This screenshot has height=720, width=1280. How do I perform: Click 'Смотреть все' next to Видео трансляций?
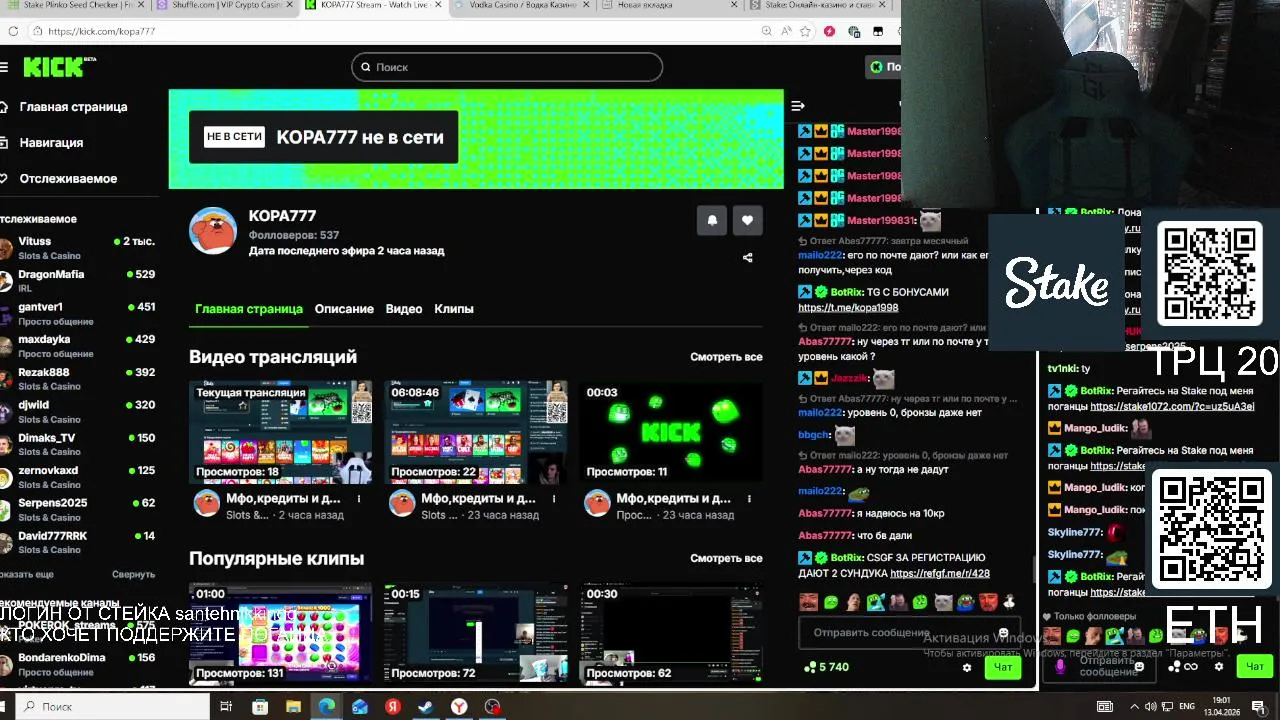[x=726, y=357]
